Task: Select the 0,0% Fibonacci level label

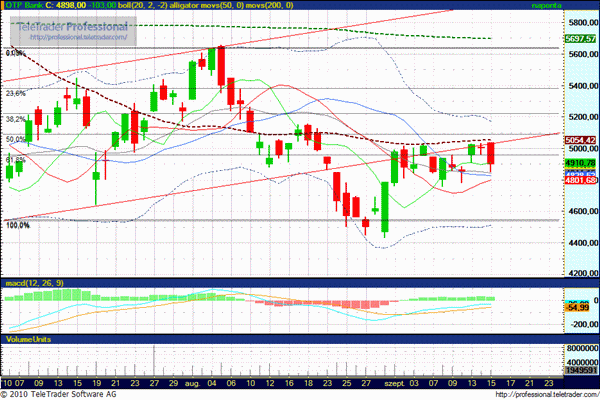Action: [x=15, y=54]
